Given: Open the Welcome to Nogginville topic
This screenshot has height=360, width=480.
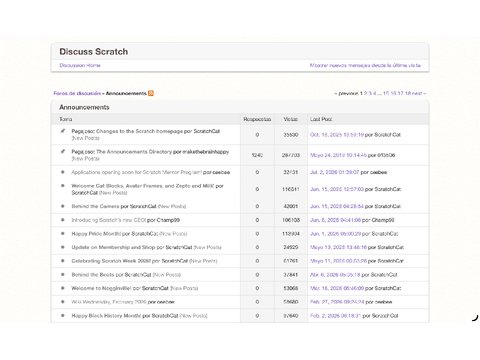Looking at the screenshot, I should pyautogui.click(x=101, y=288).
